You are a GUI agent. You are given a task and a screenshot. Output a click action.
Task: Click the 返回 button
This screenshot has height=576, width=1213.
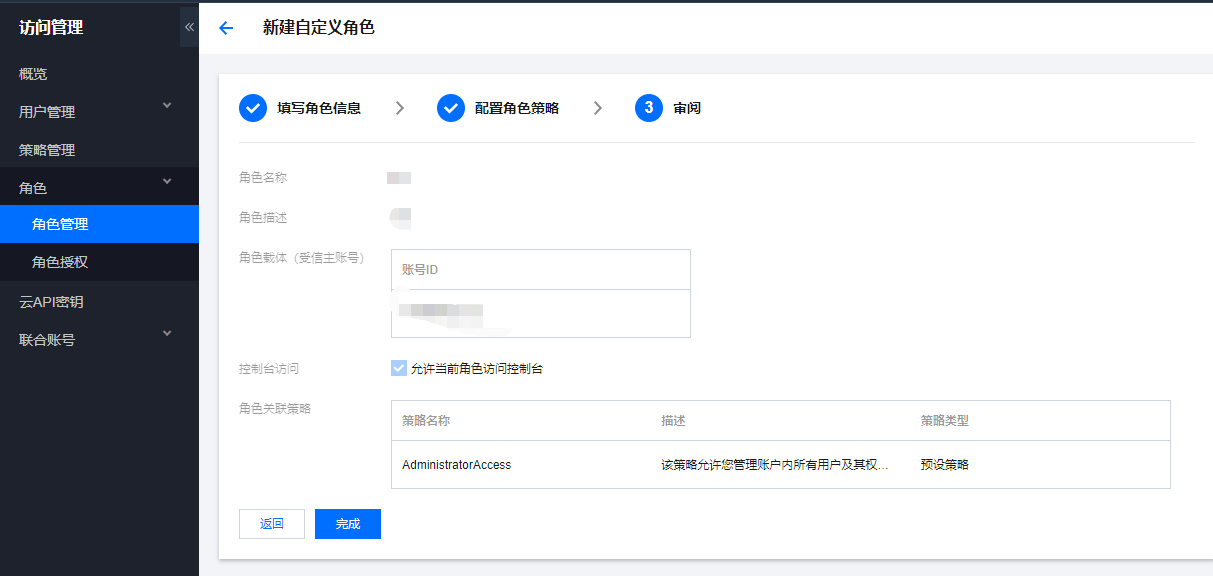[x=272, y=524]
